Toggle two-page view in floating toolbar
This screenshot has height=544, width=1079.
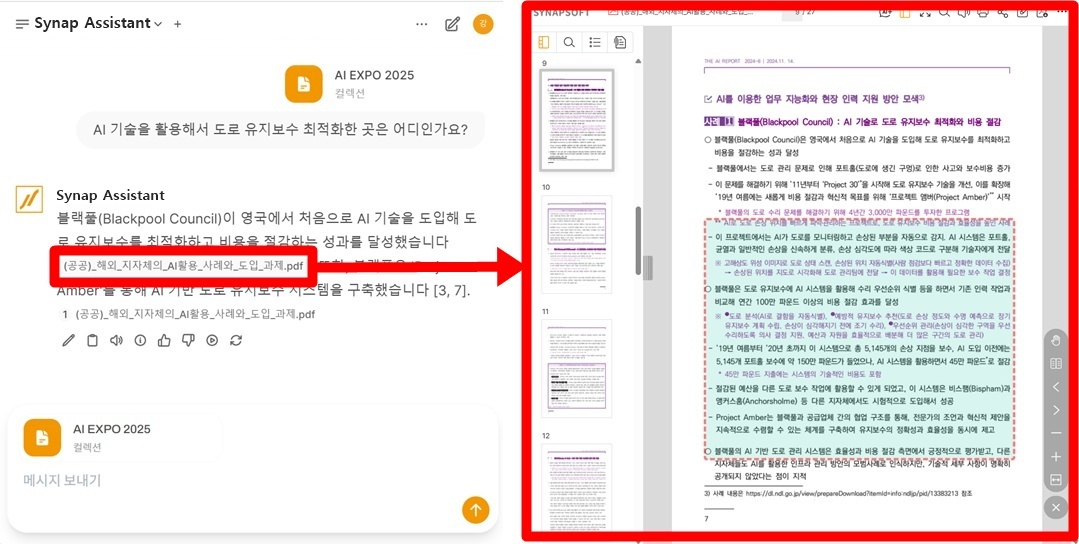pos(1056,363)
